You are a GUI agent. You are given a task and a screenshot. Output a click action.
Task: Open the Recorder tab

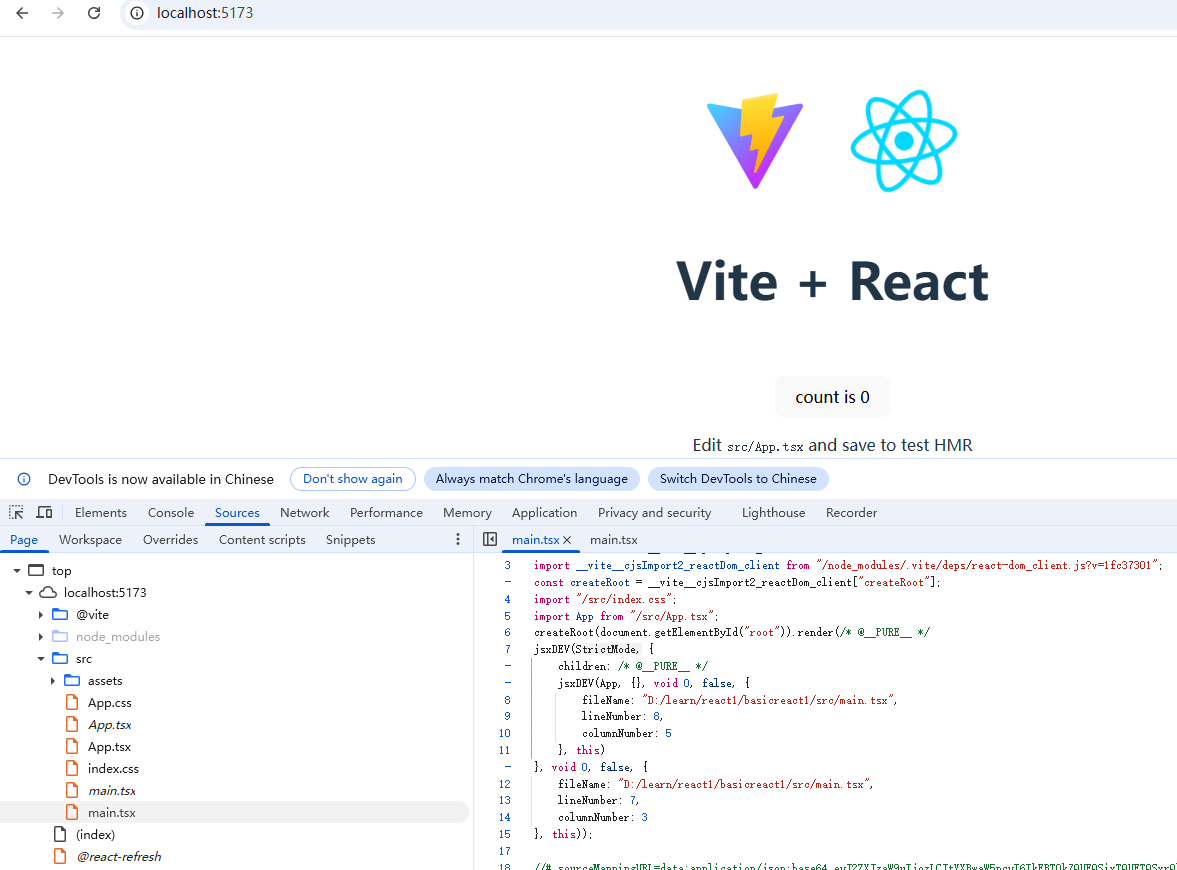pyautogui.click(x=851, y=513)
